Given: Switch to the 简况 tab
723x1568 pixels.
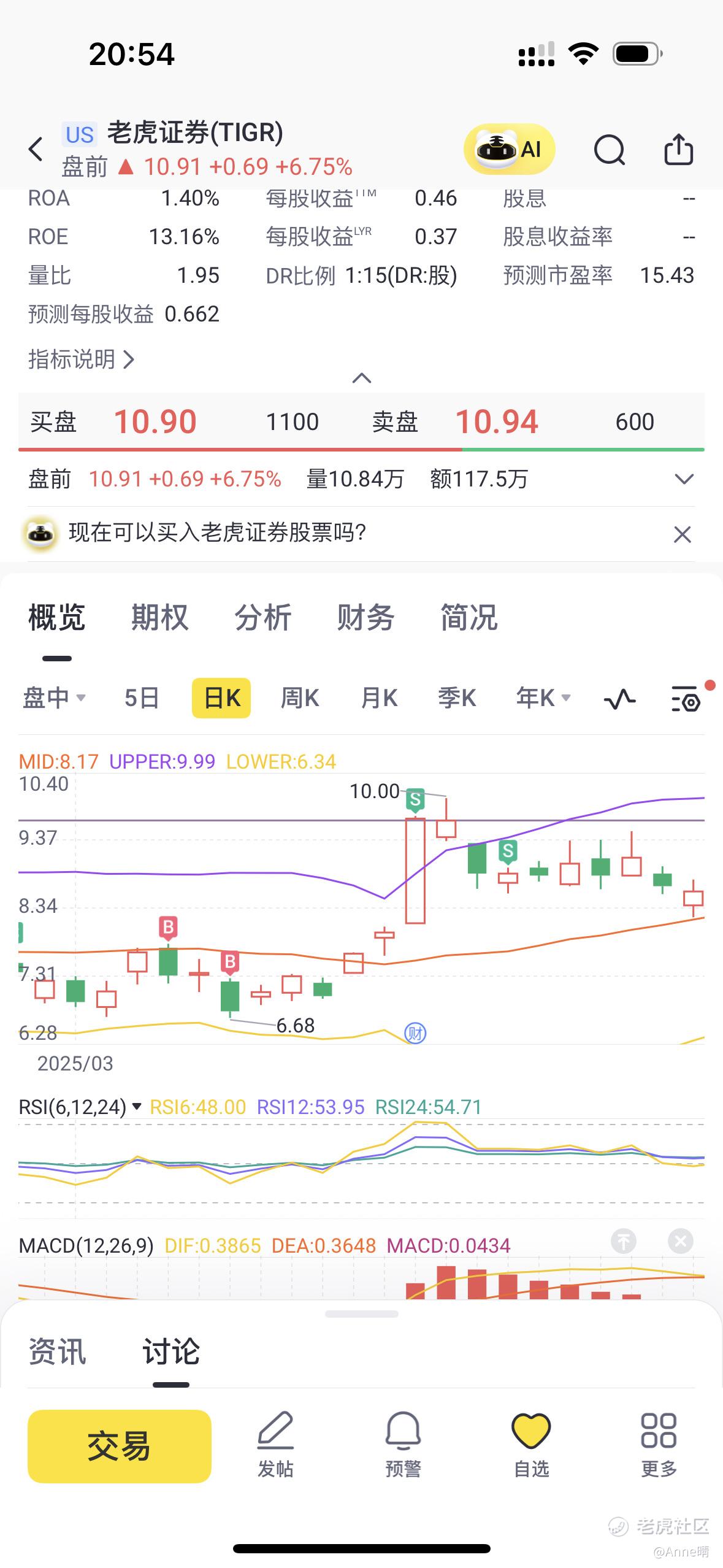Looking at the screenshot, I should coord(469,617).
